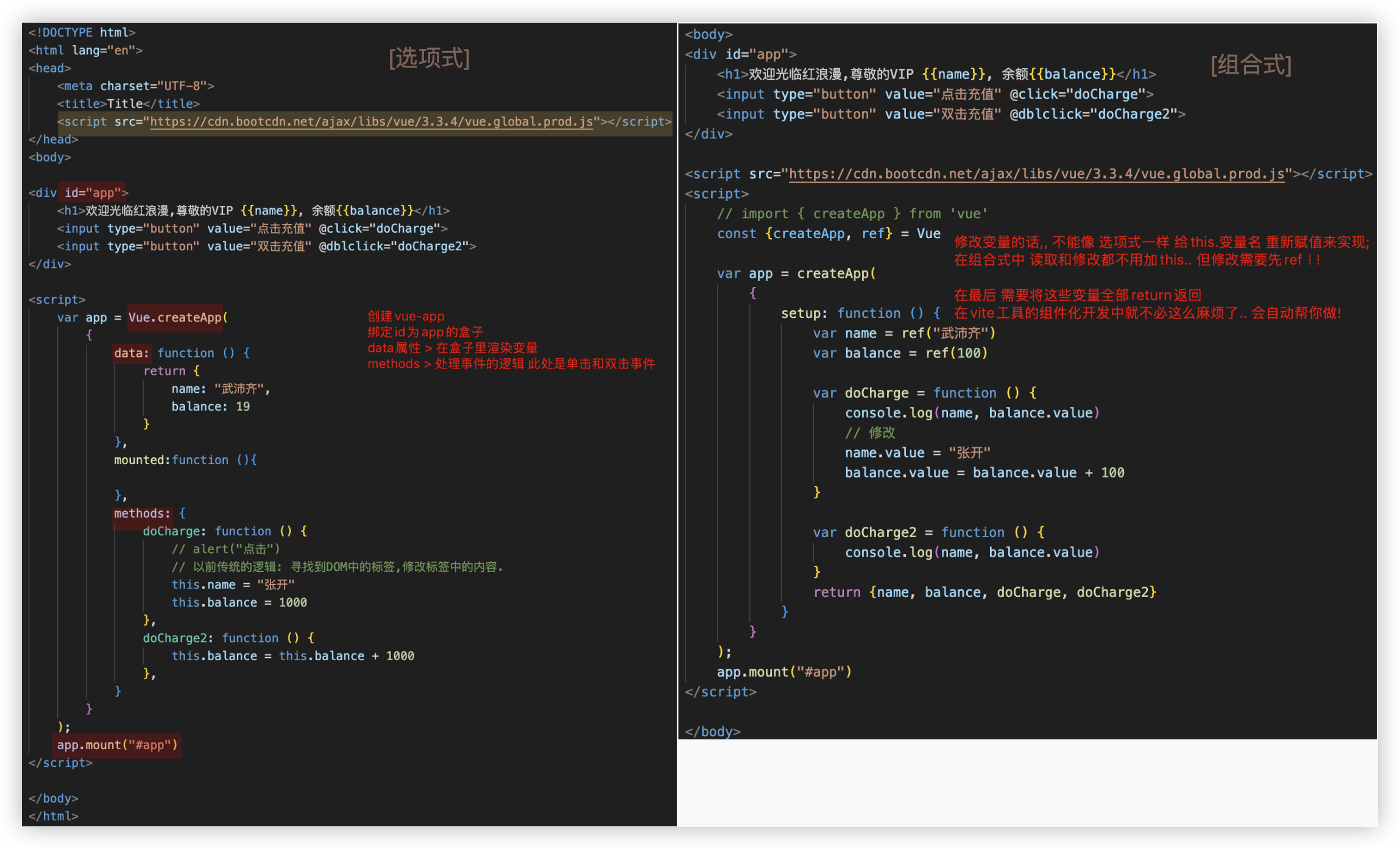Click this.balance = 1000 in doCharge method
This screenshot has width=1400, height=849.
(239, 602)
